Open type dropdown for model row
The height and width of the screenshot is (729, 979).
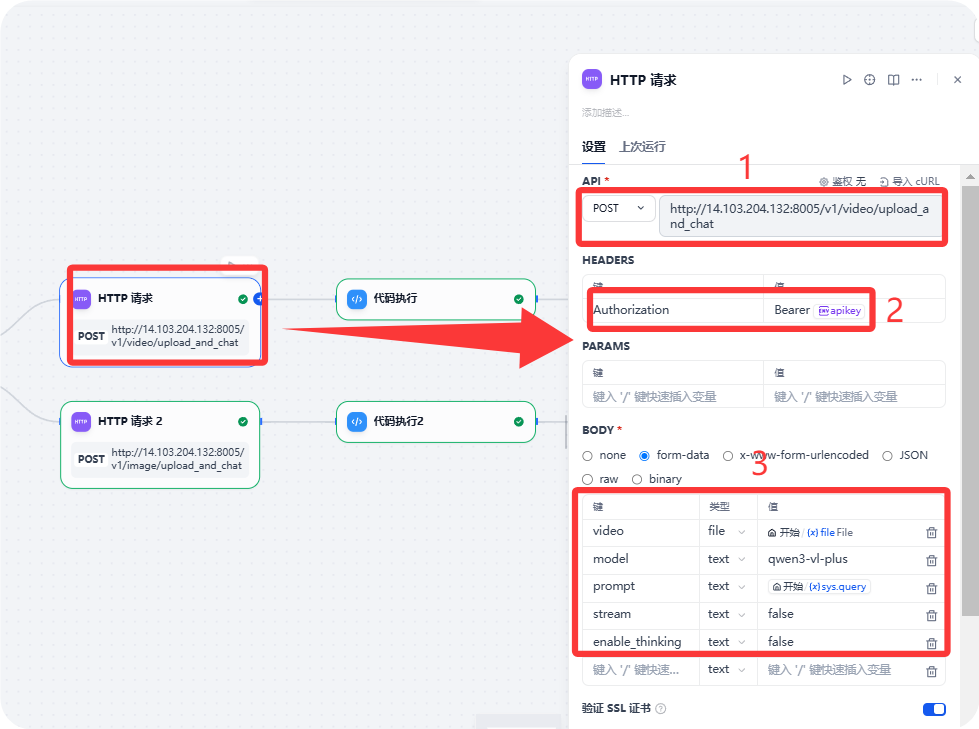tap(727, 559)
